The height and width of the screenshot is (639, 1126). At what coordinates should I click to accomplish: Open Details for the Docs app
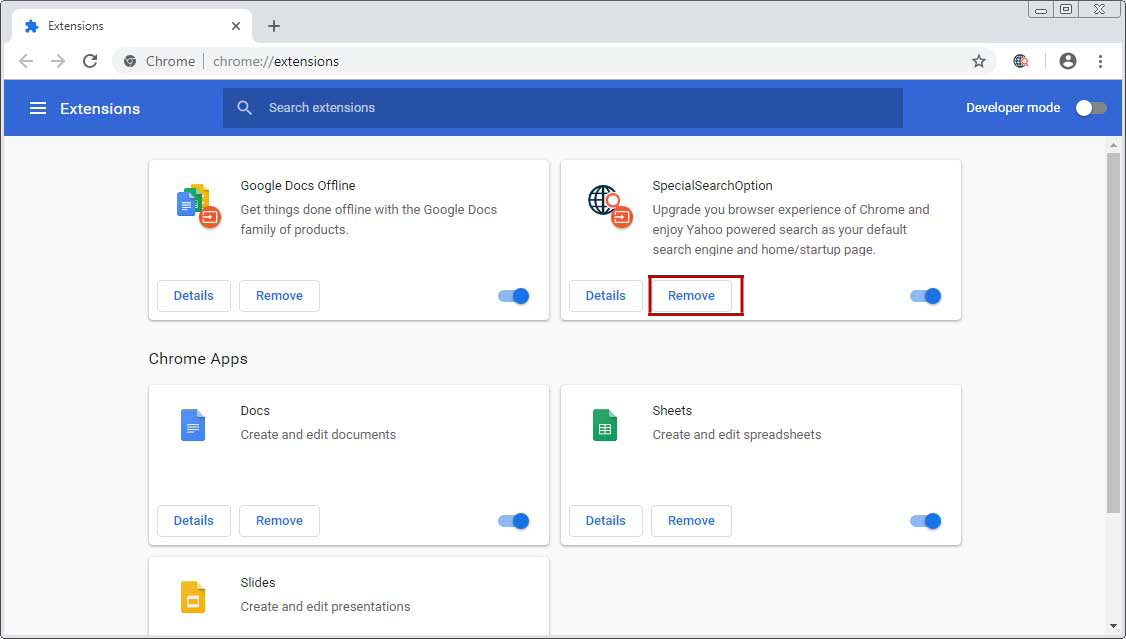(194, 521)
